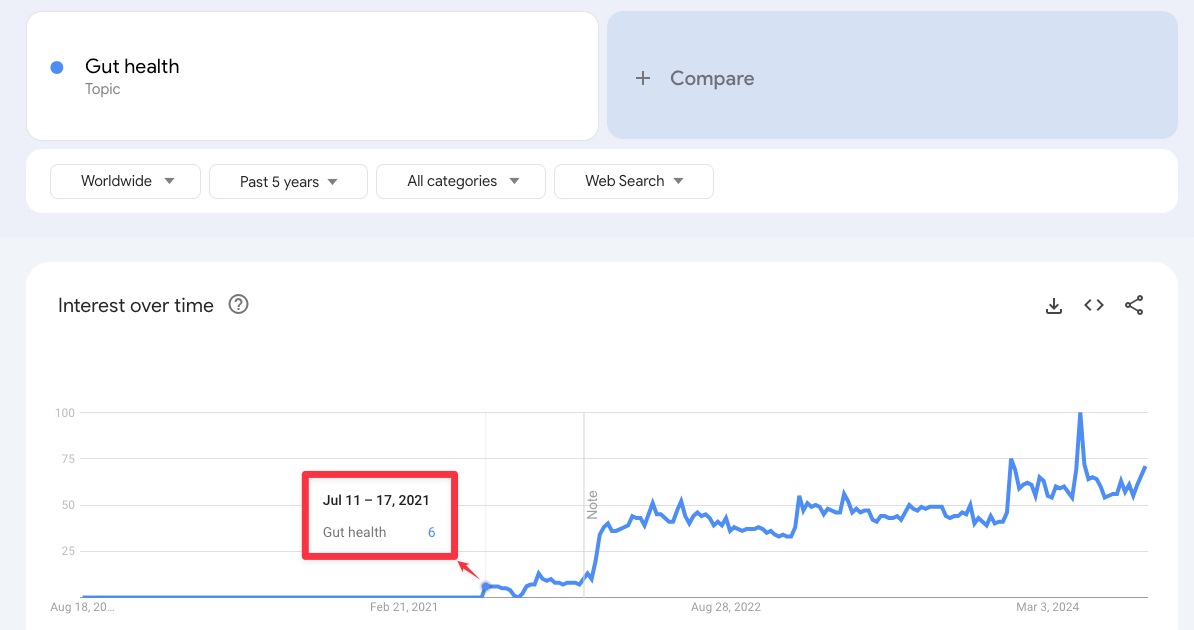Screen dimensions: 1194x630
Task: Download the chart data as CSV
Action: click(1054, 305)
